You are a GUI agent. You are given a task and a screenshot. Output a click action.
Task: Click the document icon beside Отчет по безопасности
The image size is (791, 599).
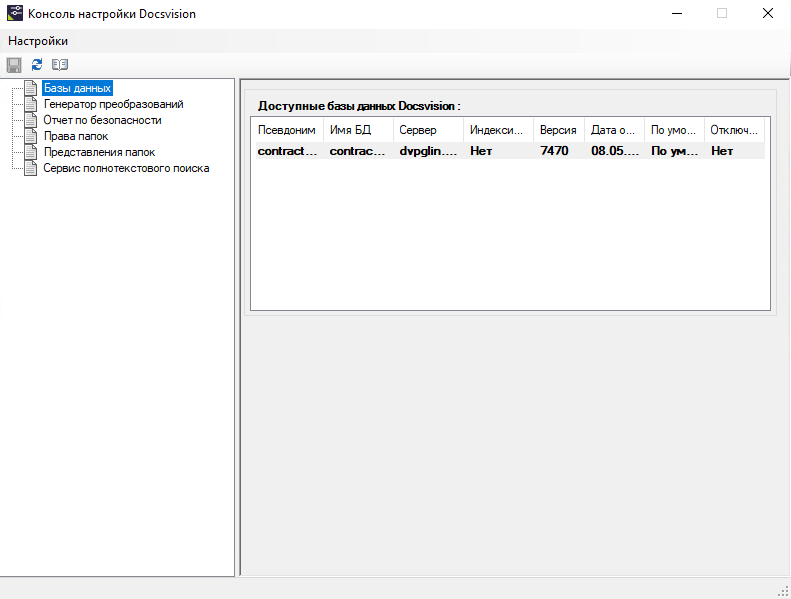point(31,120)
